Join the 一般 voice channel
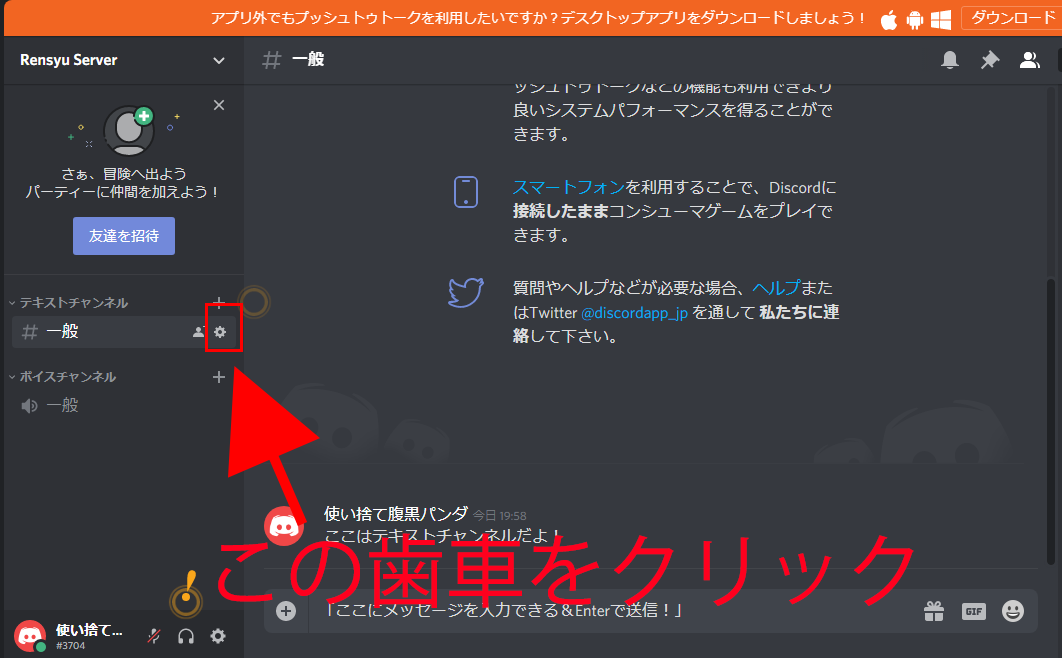Viewport: 1062px width, 658px height. 122,405
